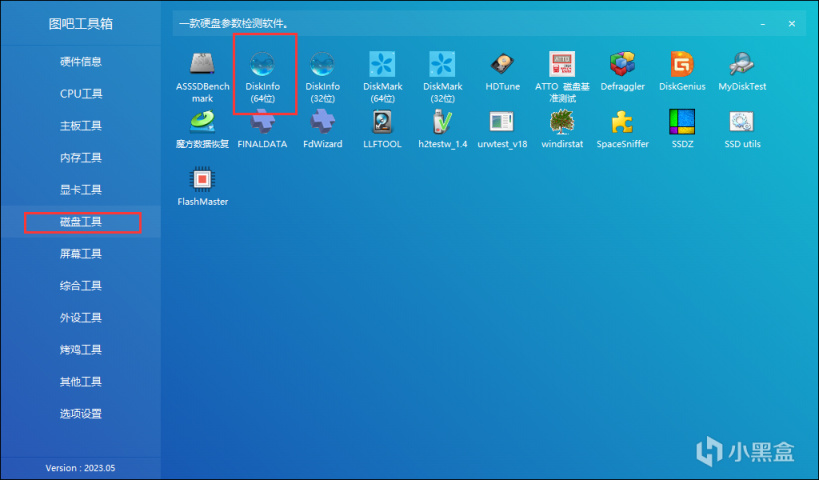Launch SSD utils
Image resolution: width=819 pixels, height=480 pixels.
pyautogui.click(x=742, y=129)
